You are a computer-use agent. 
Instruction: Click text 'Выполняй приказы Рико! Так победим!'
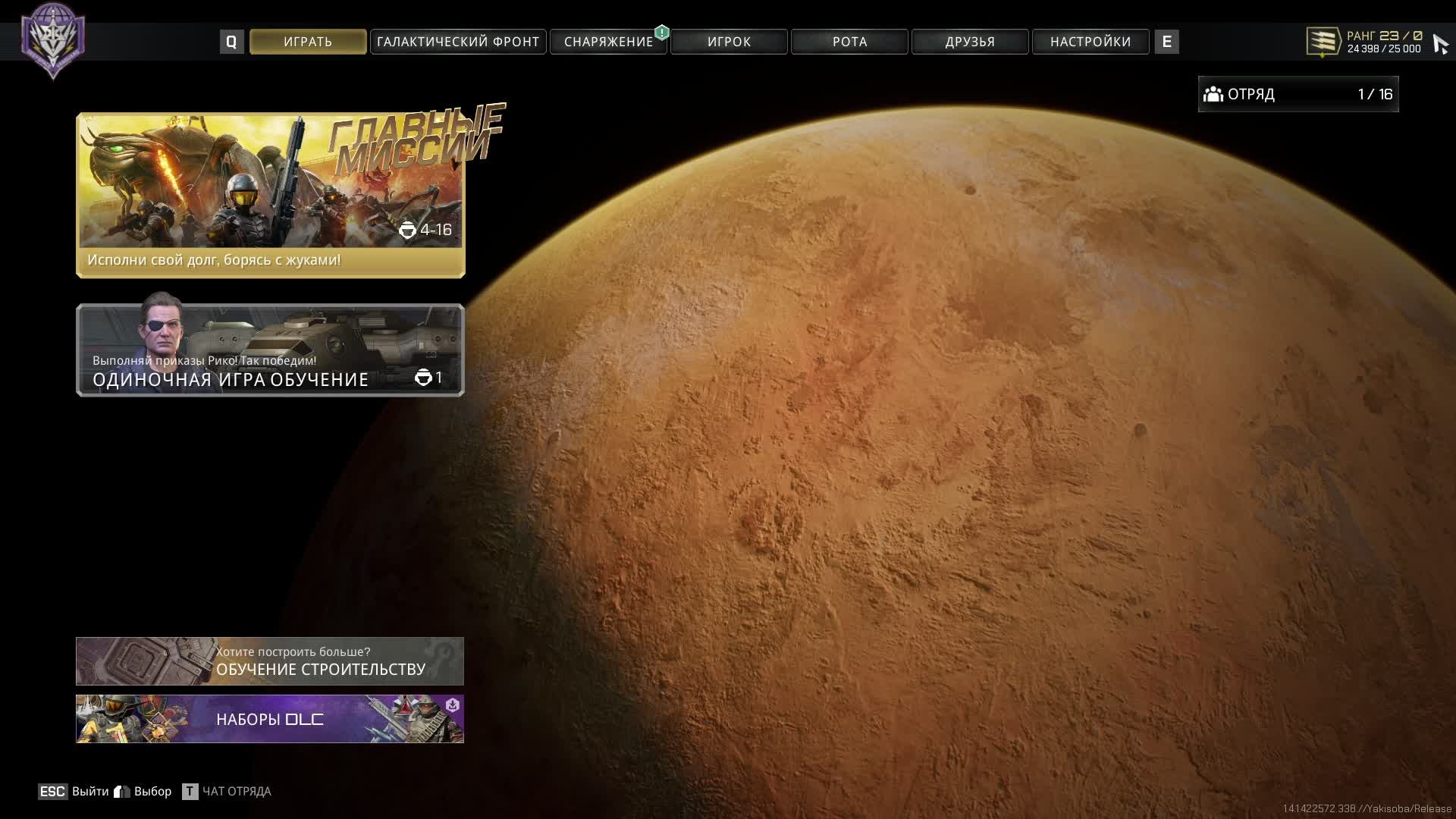pos(204,361)
